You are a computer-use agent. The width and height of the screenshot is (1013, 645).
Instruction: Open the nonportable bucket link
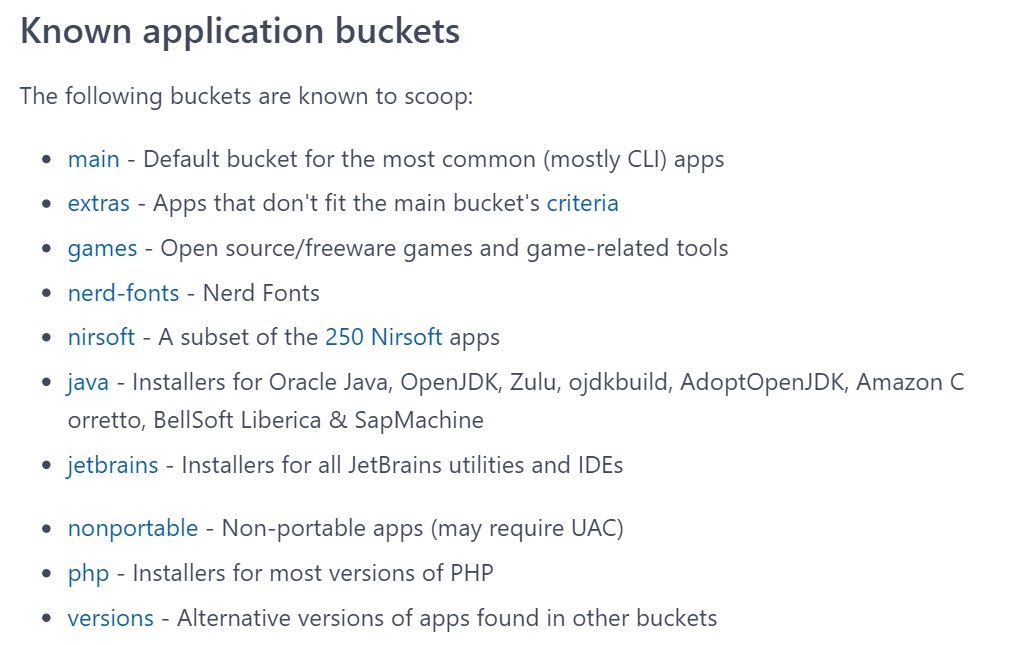point(133,529)
